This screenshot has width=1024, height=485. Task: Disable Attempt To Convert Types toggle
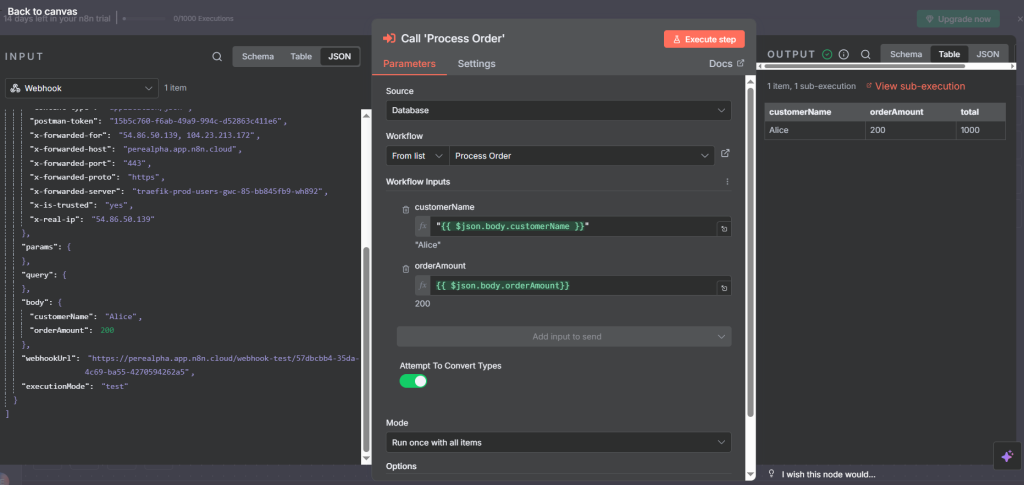coord(413,381)
